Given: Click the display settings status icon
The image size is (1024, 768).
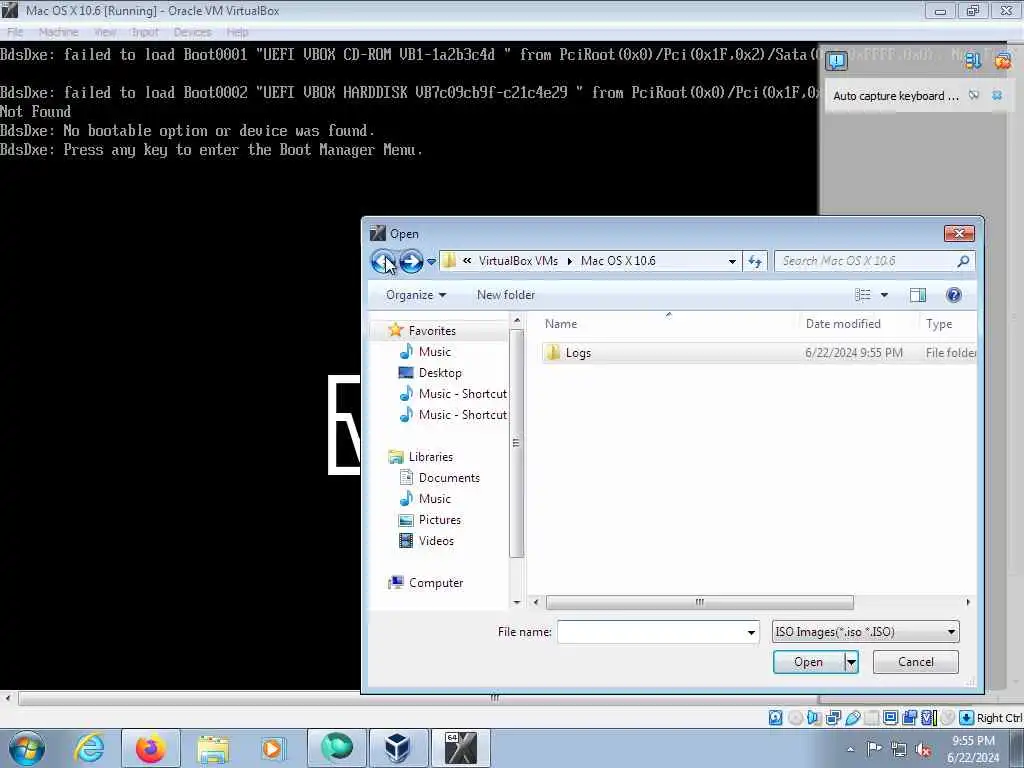Looking at the screenshot, I should coord(890,718).
